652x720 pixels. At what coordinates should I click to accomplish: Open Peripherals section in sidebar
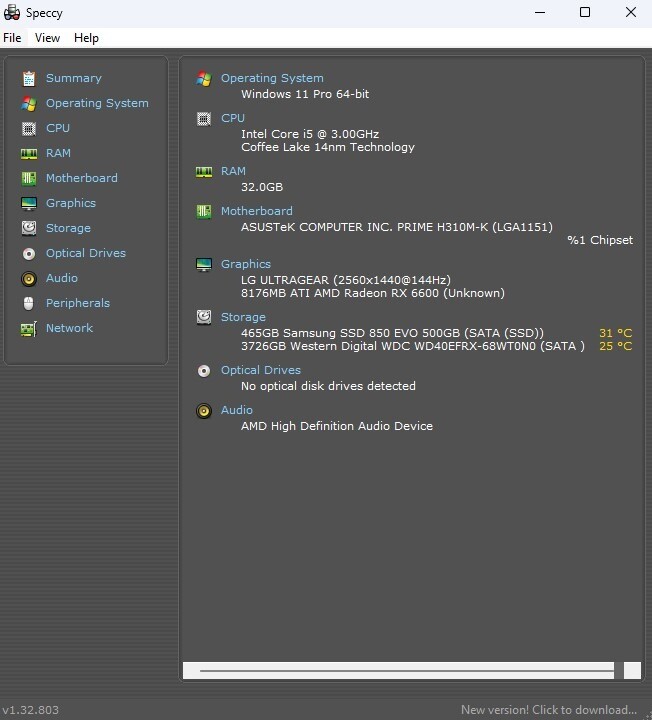pyautogui.click(x=78, y=303)
